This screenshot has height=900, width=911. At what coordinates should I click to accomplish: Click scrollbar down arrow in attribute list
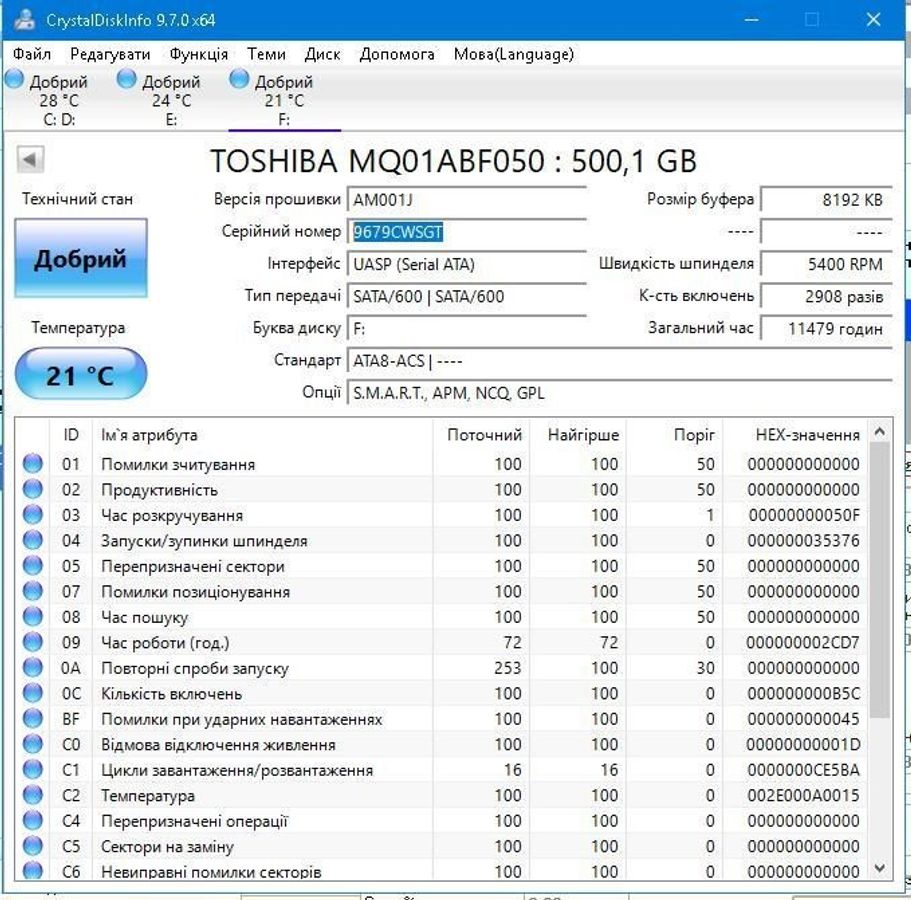click(x=879, y=868)
